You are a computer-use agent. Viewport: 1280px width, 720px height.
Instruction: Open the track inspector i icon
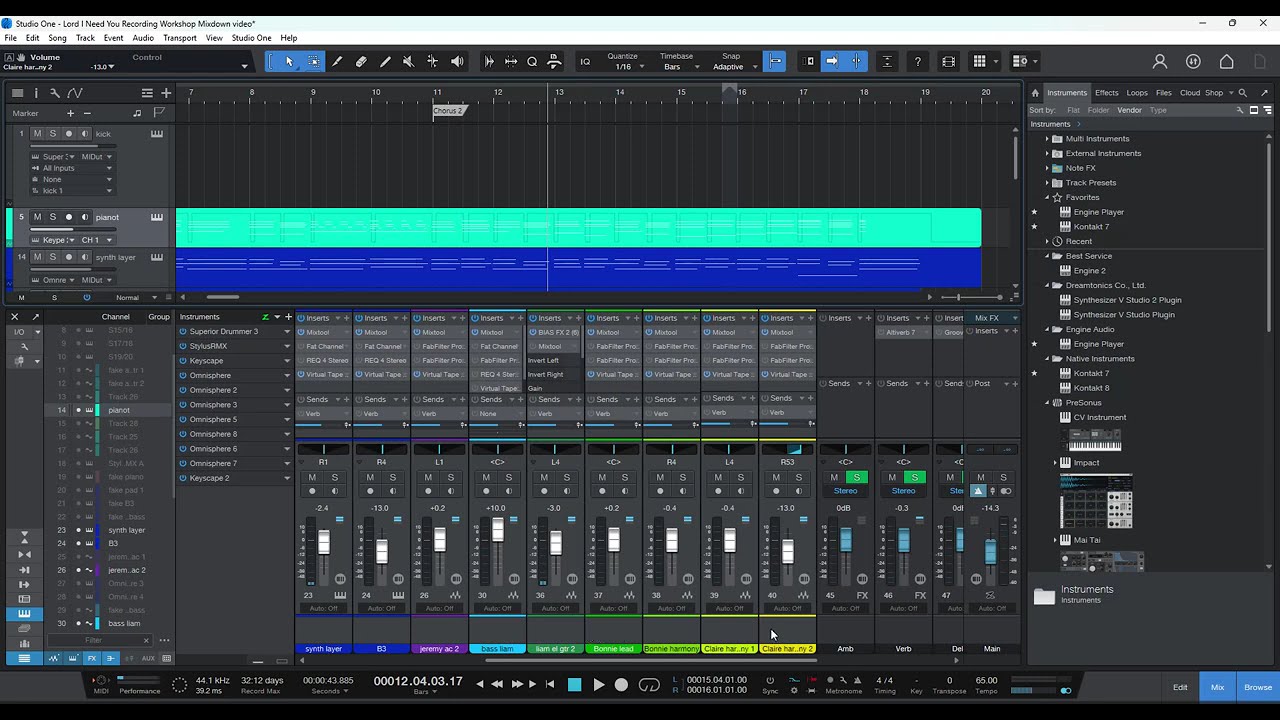point(36,93)
